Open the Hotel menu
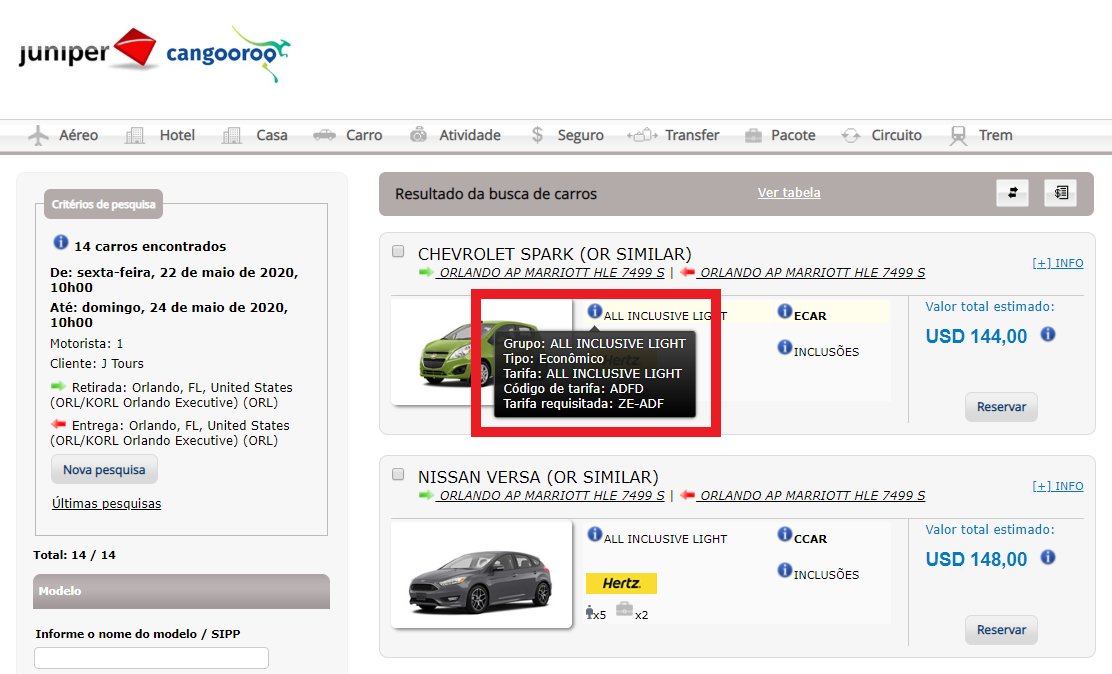The width and height of the screenshot is (1112, 674). point(160,135)
